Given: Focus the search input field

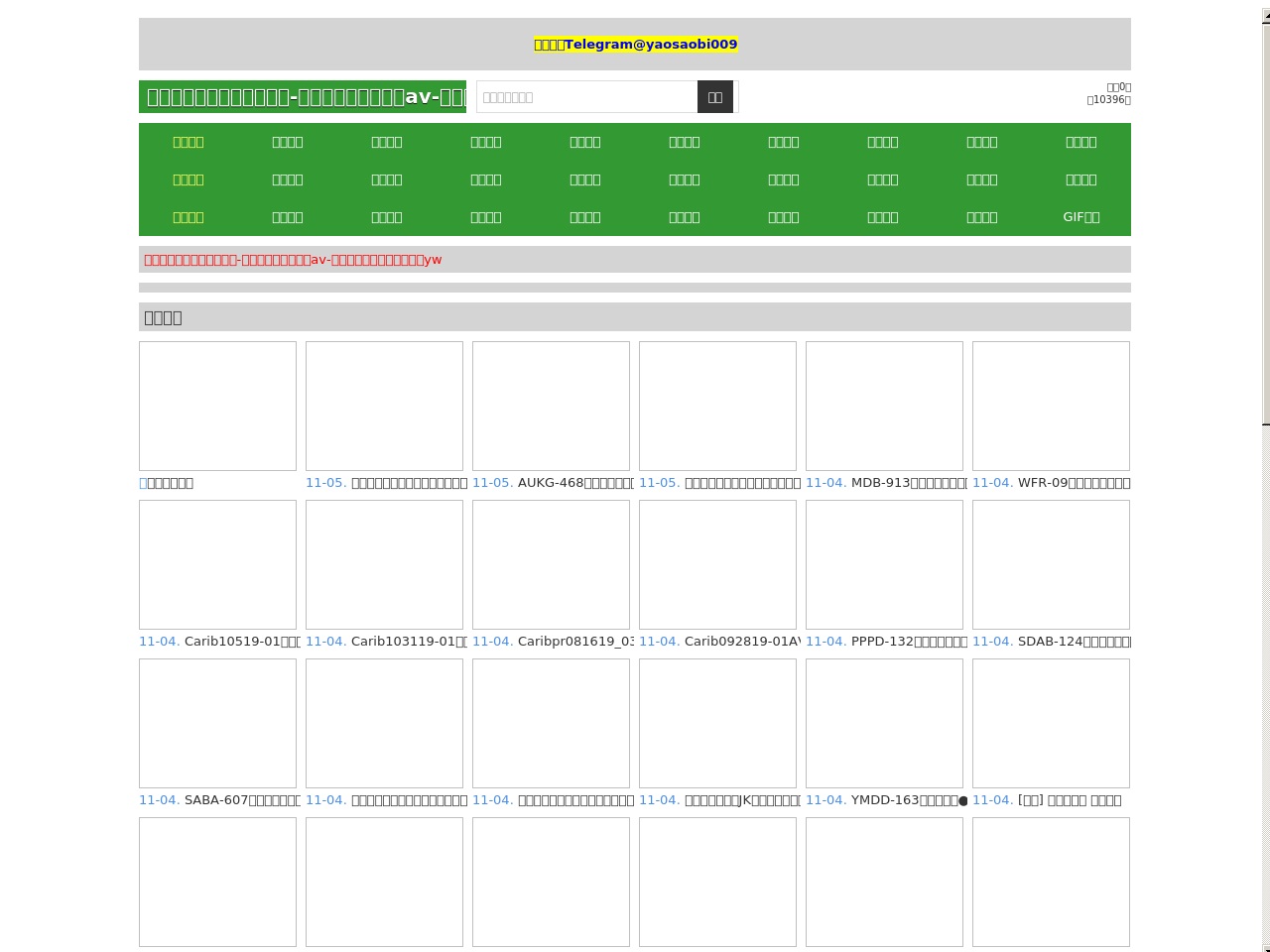Looking at the screenshot, I should [587, 97].
